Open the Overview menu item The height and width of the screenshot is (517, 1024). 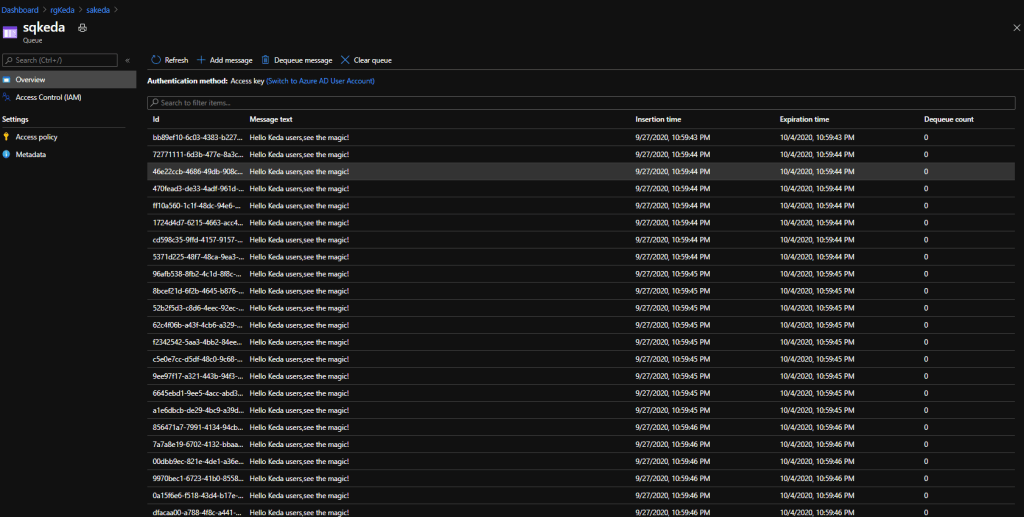pos(68,80)
